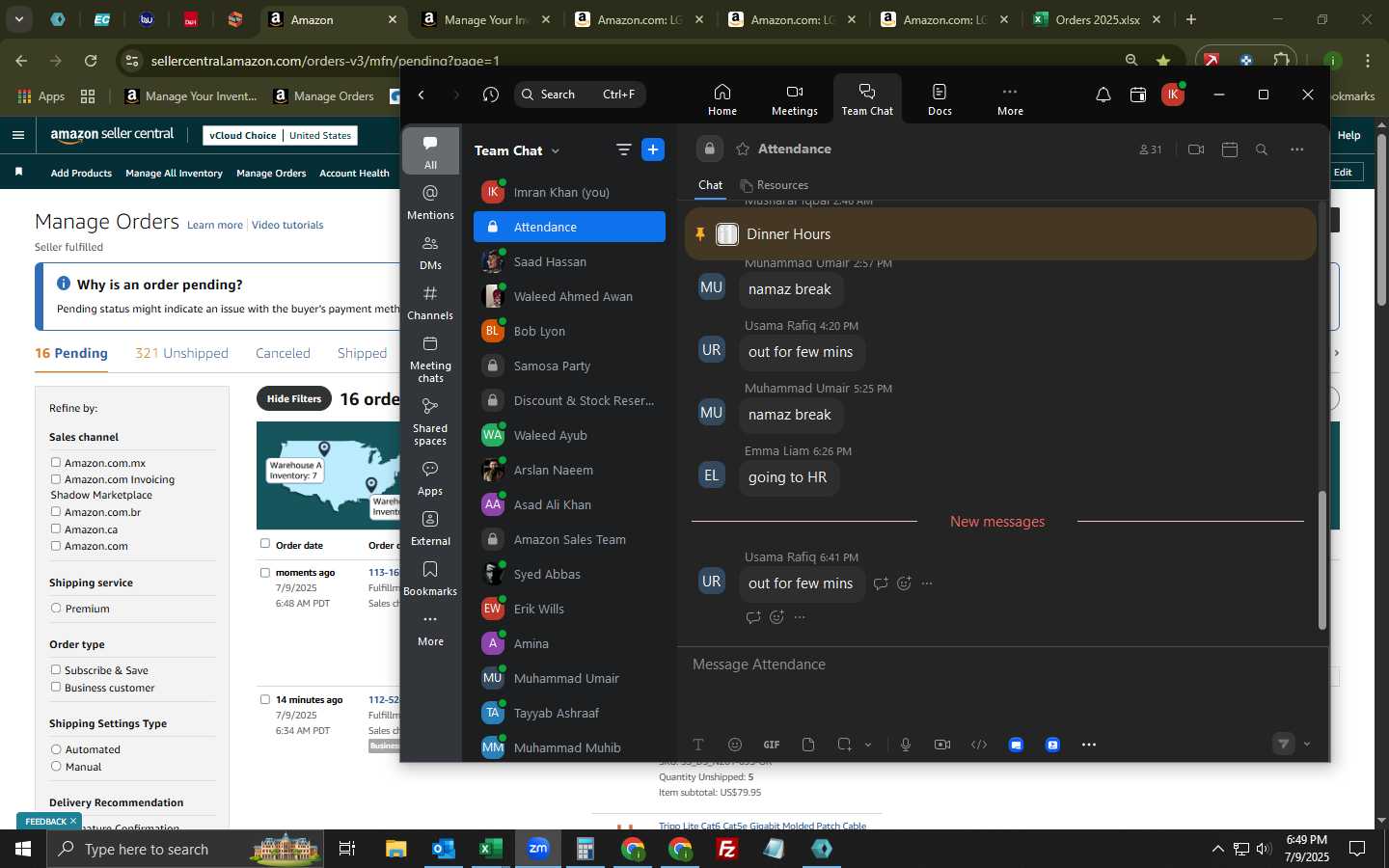Record an audio message with microphone icon
This screenshot has height=868, width=1389.
pyautogui.click(x=906, y=745)
